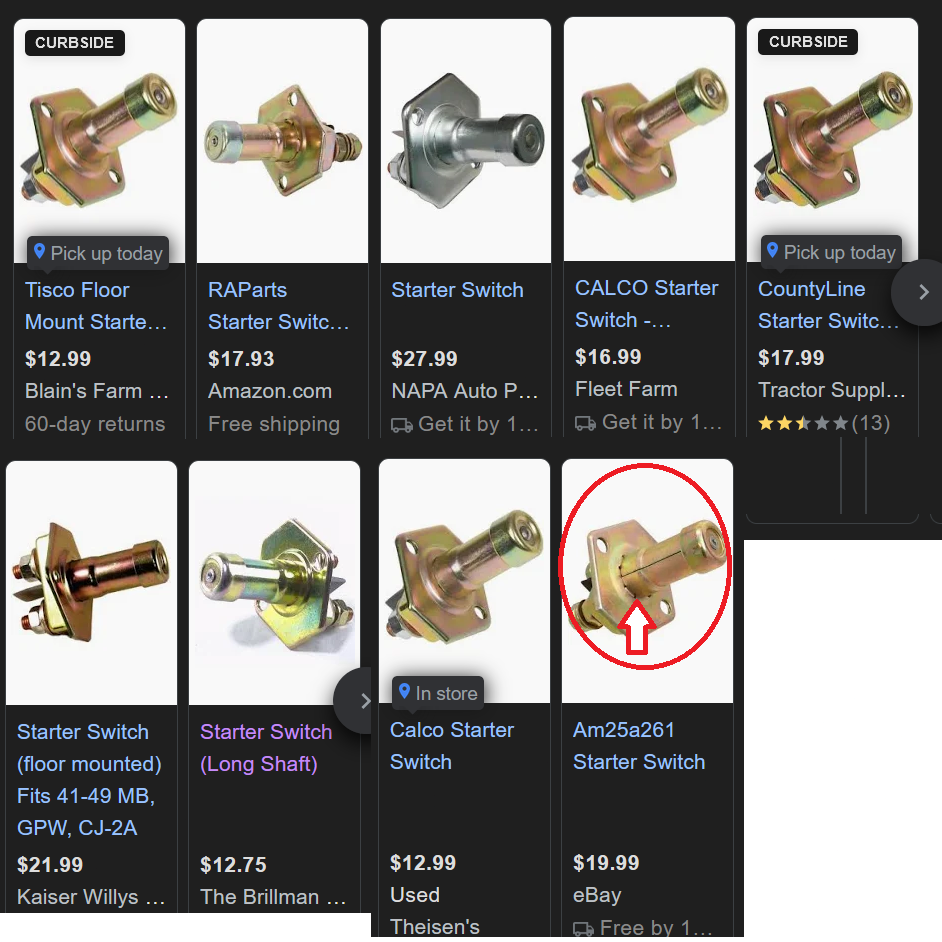Click the delivery truck icon under NAPA listing
The width and height of the screenshot is (942, 942).
click(x=401, y=425)
